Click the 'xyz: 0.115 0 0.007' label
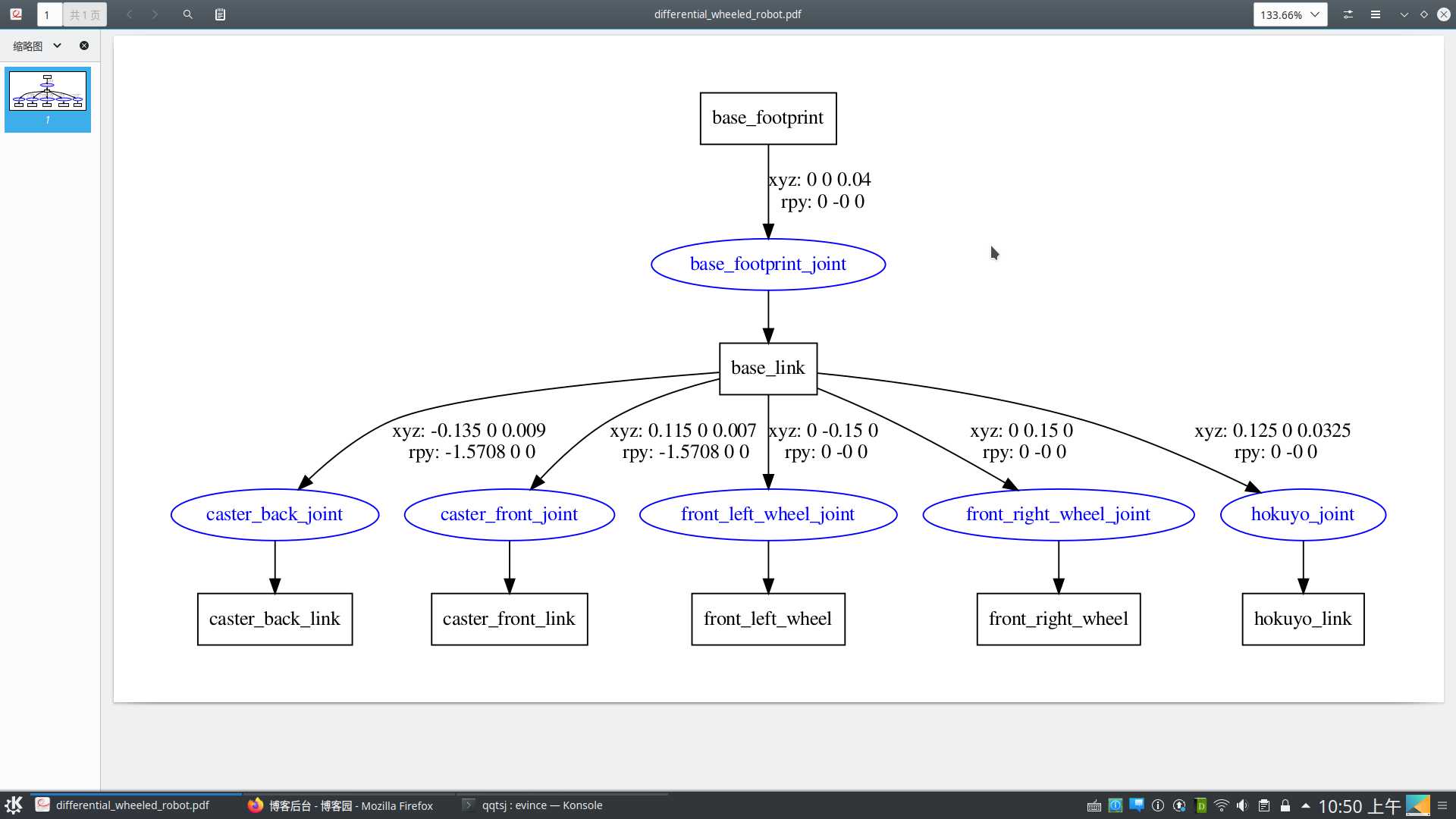1456x819 pixels. (x=682, y=431)
